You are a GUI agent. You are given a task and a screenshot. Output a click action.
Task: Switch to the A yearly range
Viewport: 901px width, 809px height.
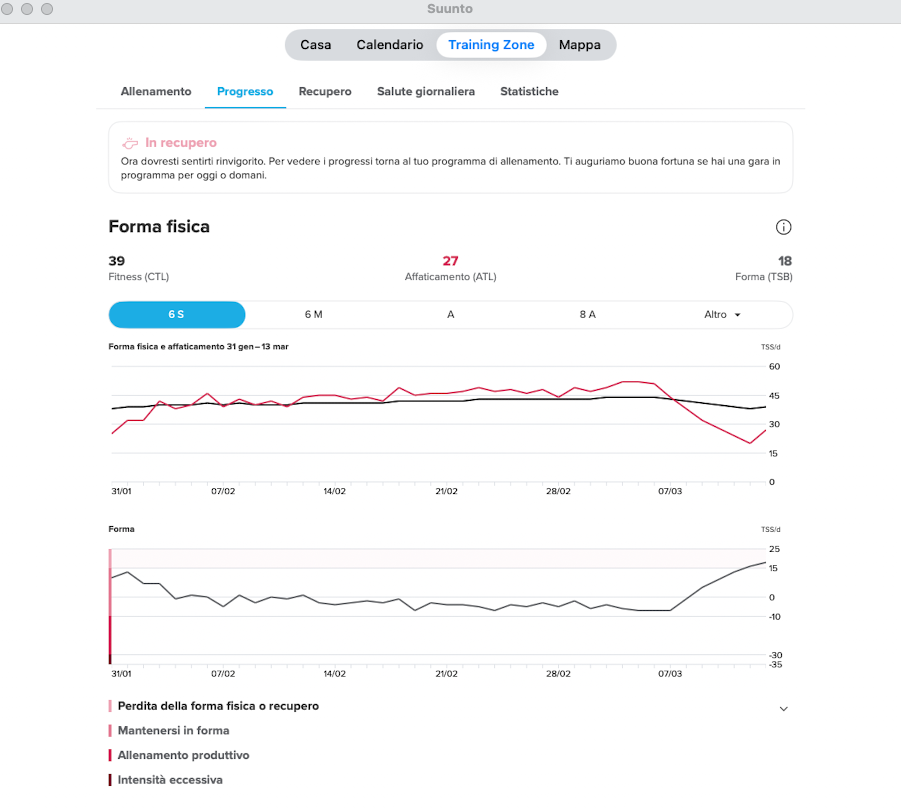coord(450,314)
